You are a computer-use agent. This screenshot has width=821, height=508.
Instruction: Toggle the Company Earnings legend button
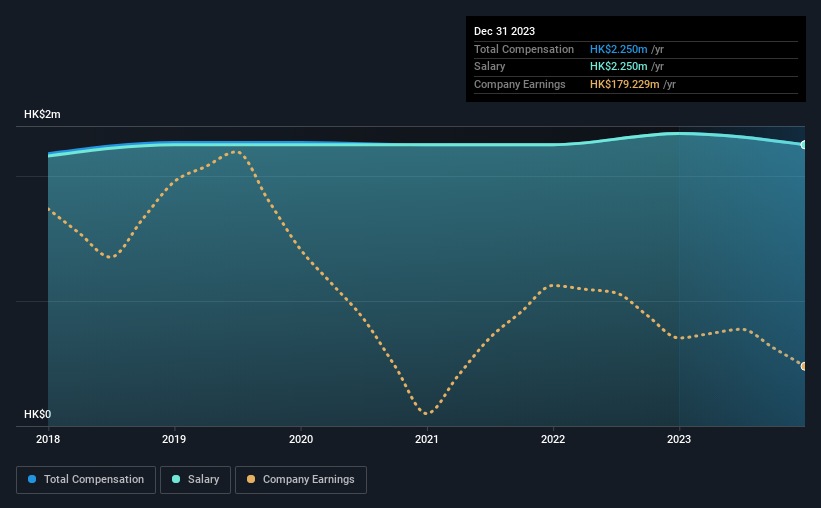pos(301,480)
